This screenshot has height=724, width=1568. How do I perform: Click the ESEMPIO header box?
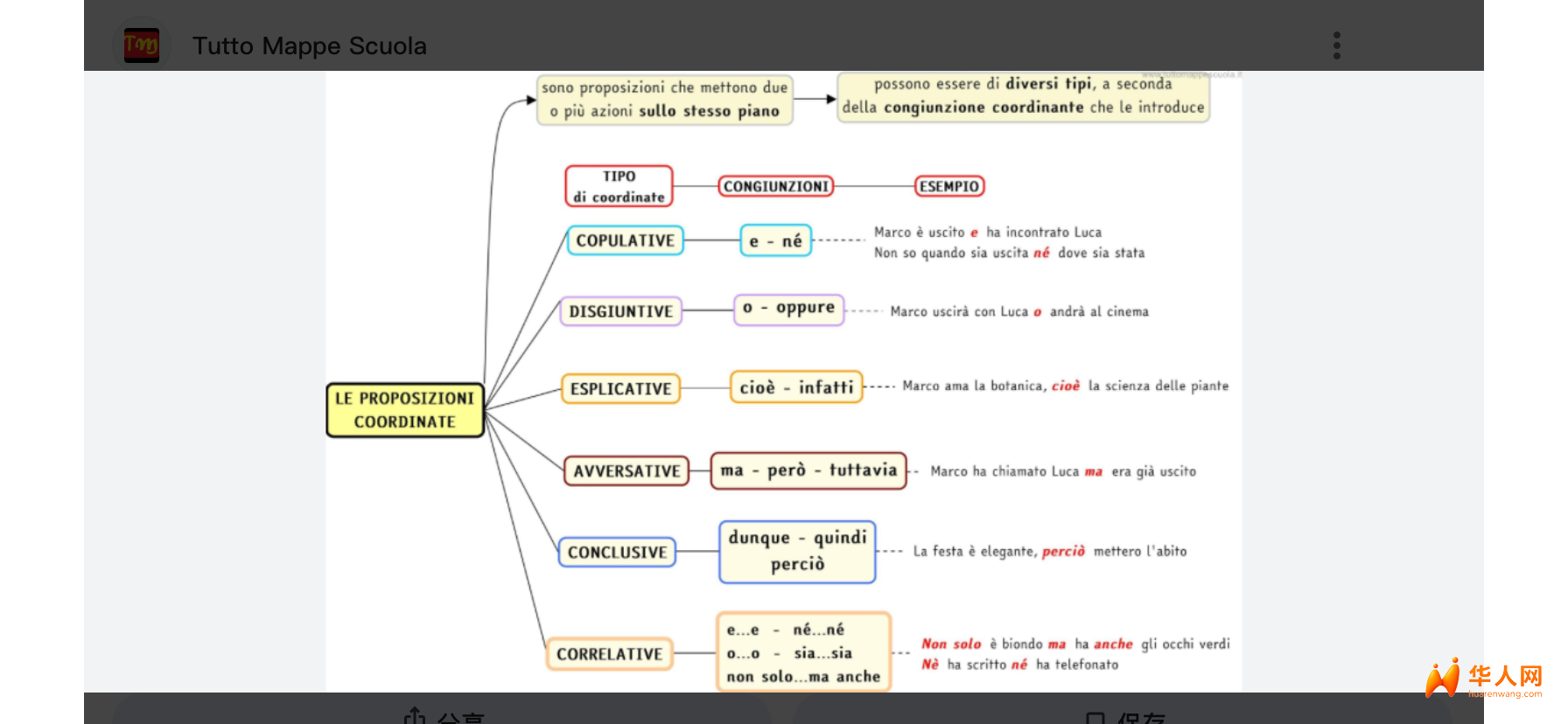pos(948,186)
